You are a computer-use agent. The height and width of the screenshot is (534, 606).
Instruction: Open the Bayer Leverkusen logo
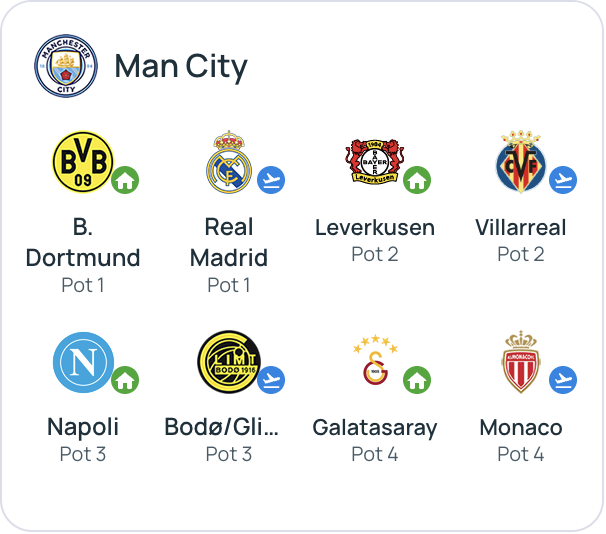point(373,161)
